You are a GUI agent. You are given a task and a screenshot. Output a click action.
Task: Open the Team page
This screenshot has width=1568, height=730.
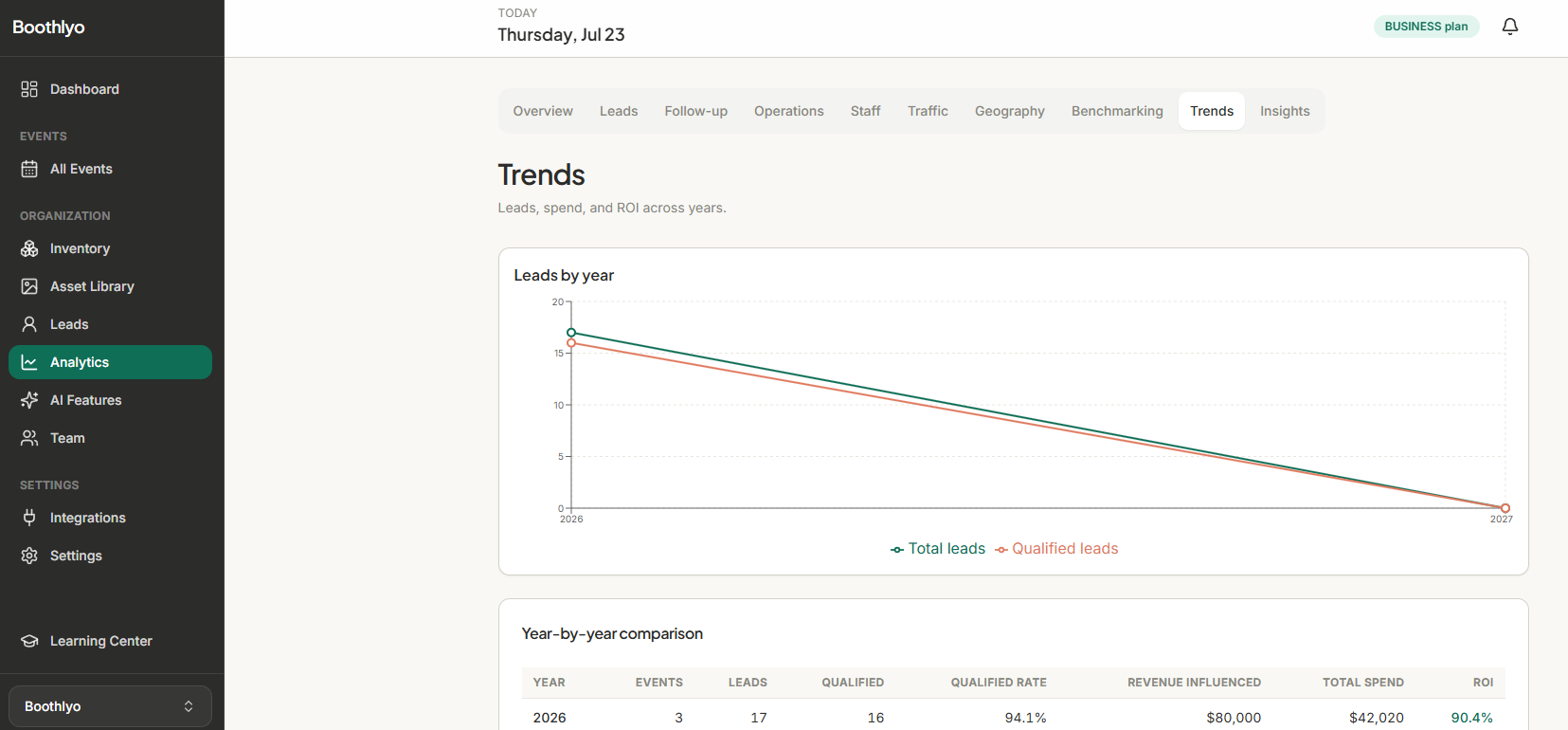coord(110,438)
